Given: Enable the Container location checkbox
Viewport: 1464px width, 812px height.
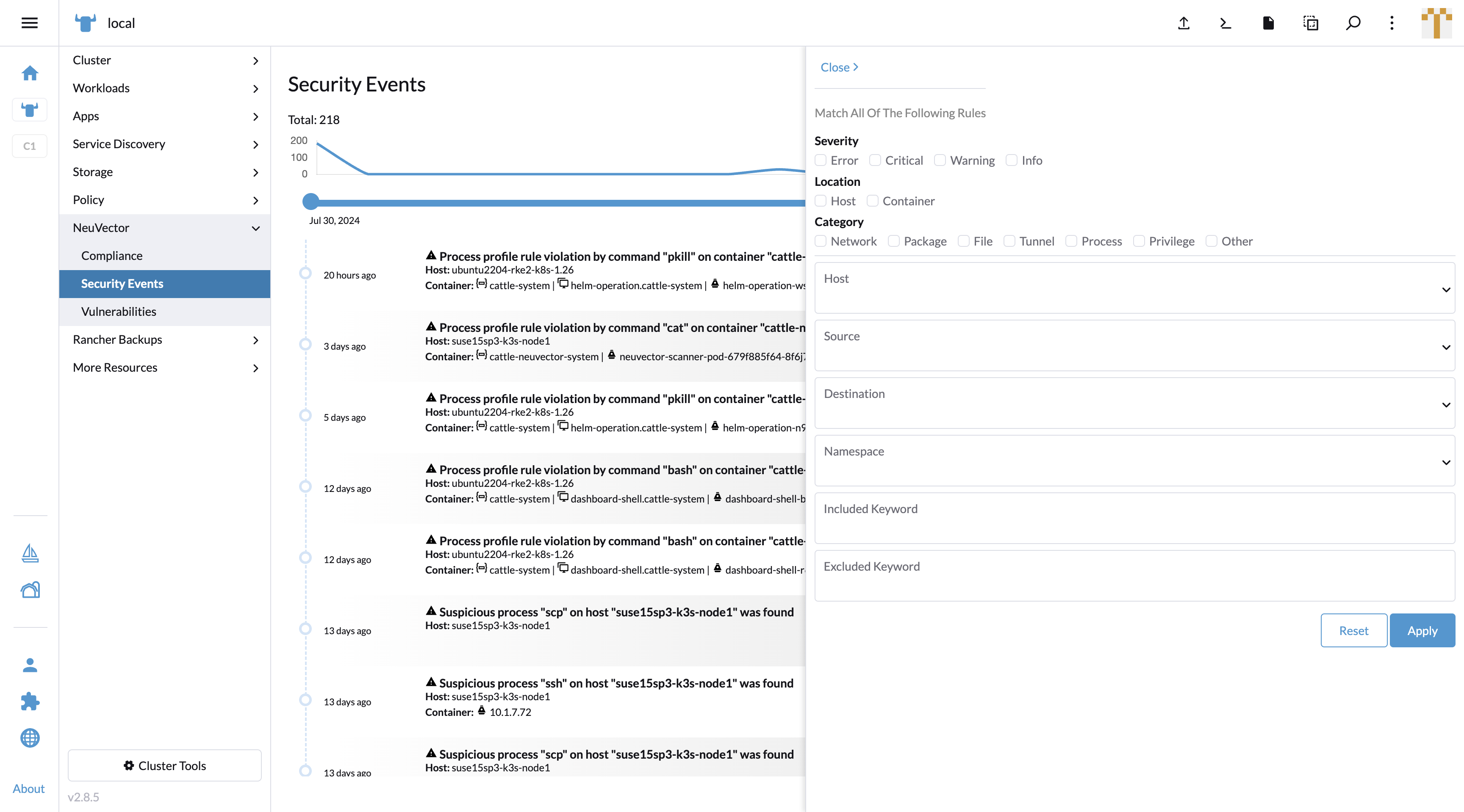Looking at the screenshot, I should tap(872, 200).
